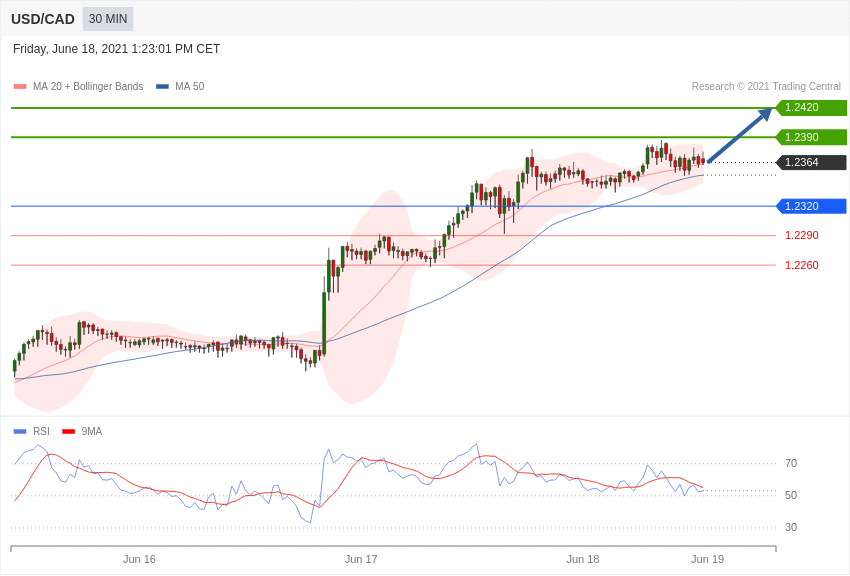Click the RSI legend label
Viewport: 850px width, 576px height.
41,431
